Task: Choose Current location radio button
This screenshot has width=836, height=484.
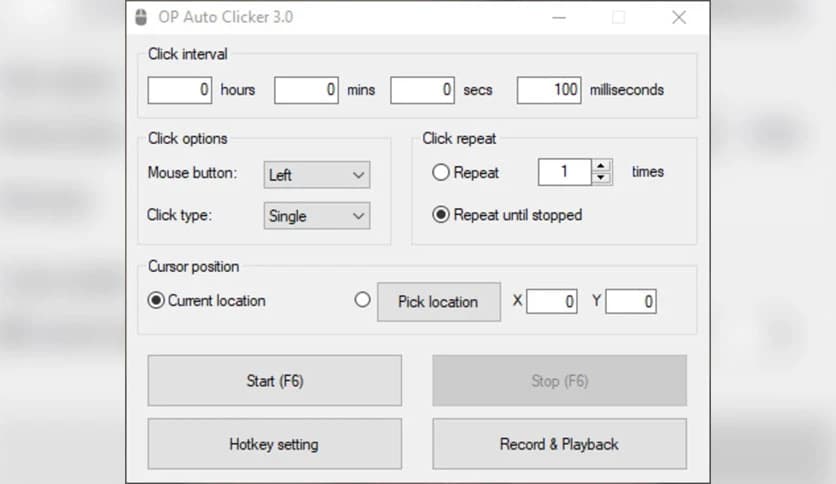Action: (x=156, y=300)
